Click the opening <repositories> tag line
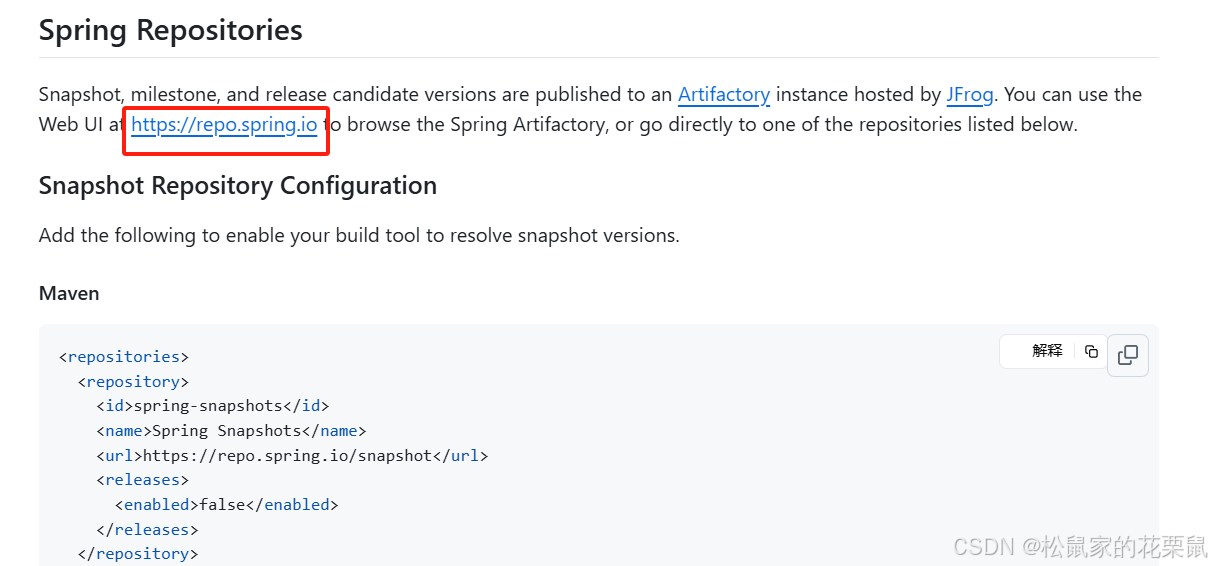The height and width of the screenshot is (566, 1212). pyautogui.click(x=124, y=356)
